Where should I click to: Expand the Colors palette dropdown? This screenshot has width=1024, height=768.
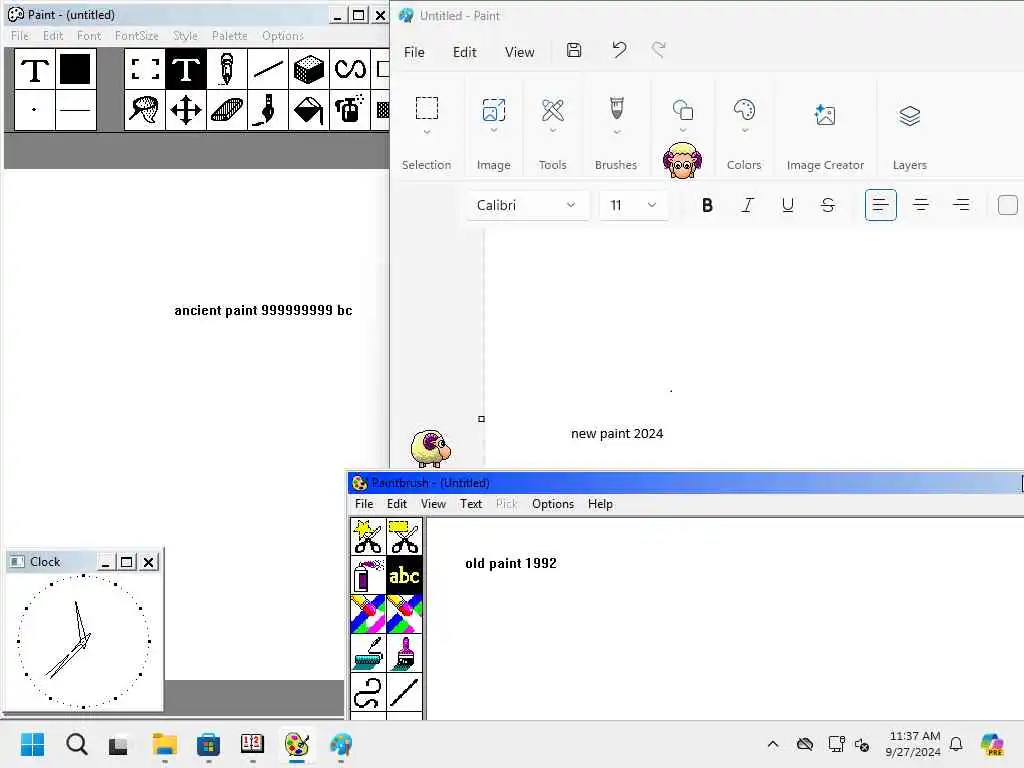pyautogui.click(x=744, y=131)
